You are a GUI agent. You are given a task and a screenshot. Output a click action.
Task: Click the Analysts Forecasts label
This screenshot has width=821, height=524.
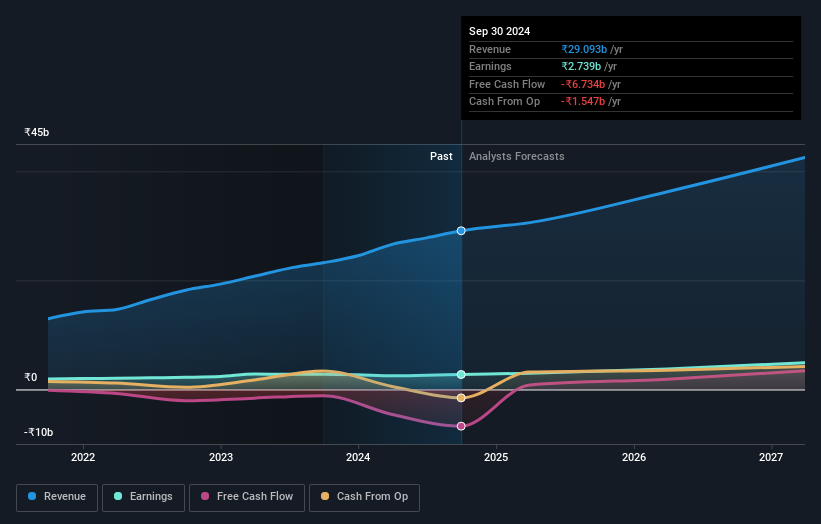(x=517, y=157)
